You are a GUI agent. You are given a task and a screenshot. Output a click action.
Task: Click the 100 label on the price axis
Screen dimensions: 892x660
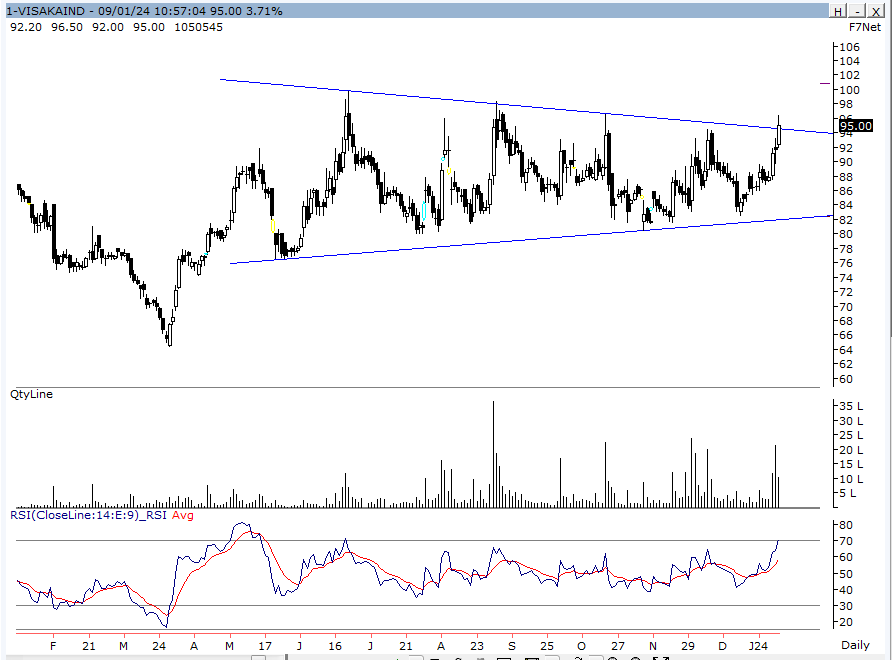pos(850,90)
